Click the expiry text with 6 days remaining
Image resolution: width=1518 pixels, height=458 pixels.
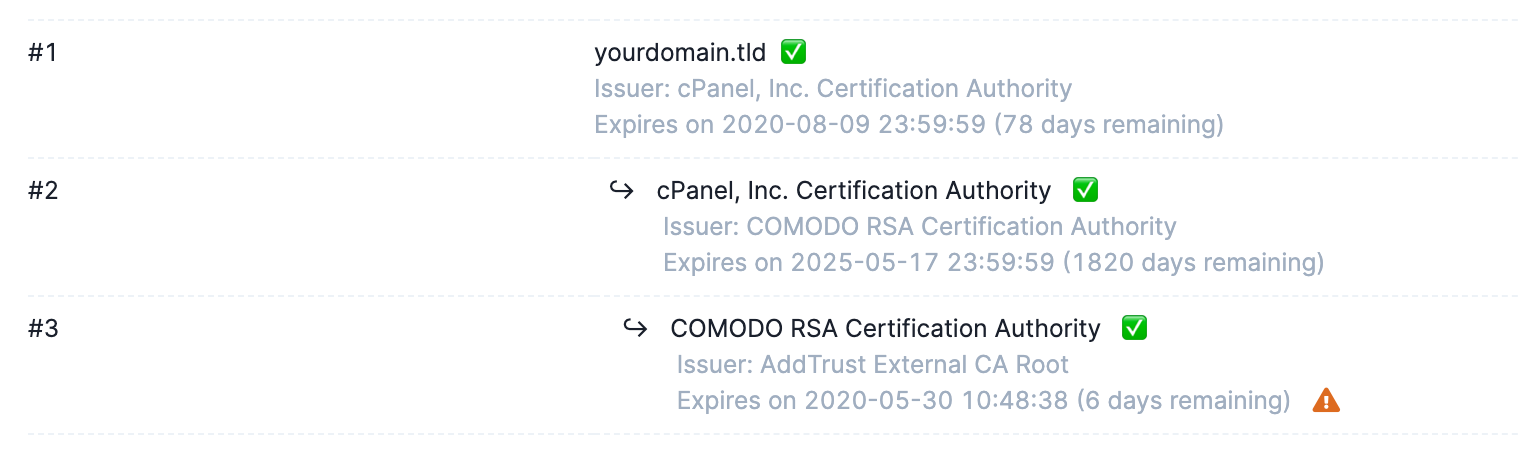[984, 401]
